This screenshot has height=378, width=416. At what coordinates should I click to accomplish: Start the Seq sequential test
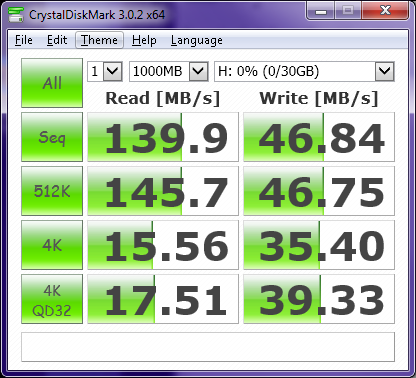pos(52,137)
